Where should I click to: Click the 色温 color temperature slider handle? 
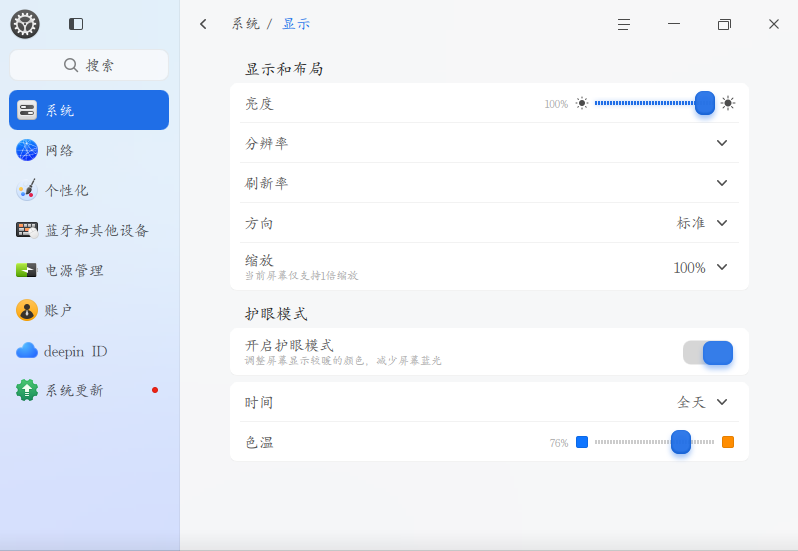point(680,442)
